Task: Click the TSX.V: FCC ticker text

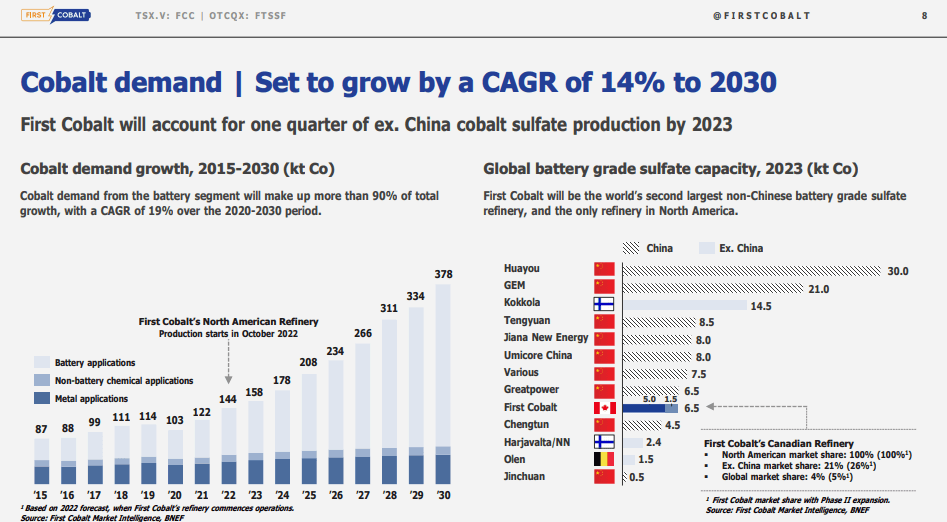Action: coord(165,16)
